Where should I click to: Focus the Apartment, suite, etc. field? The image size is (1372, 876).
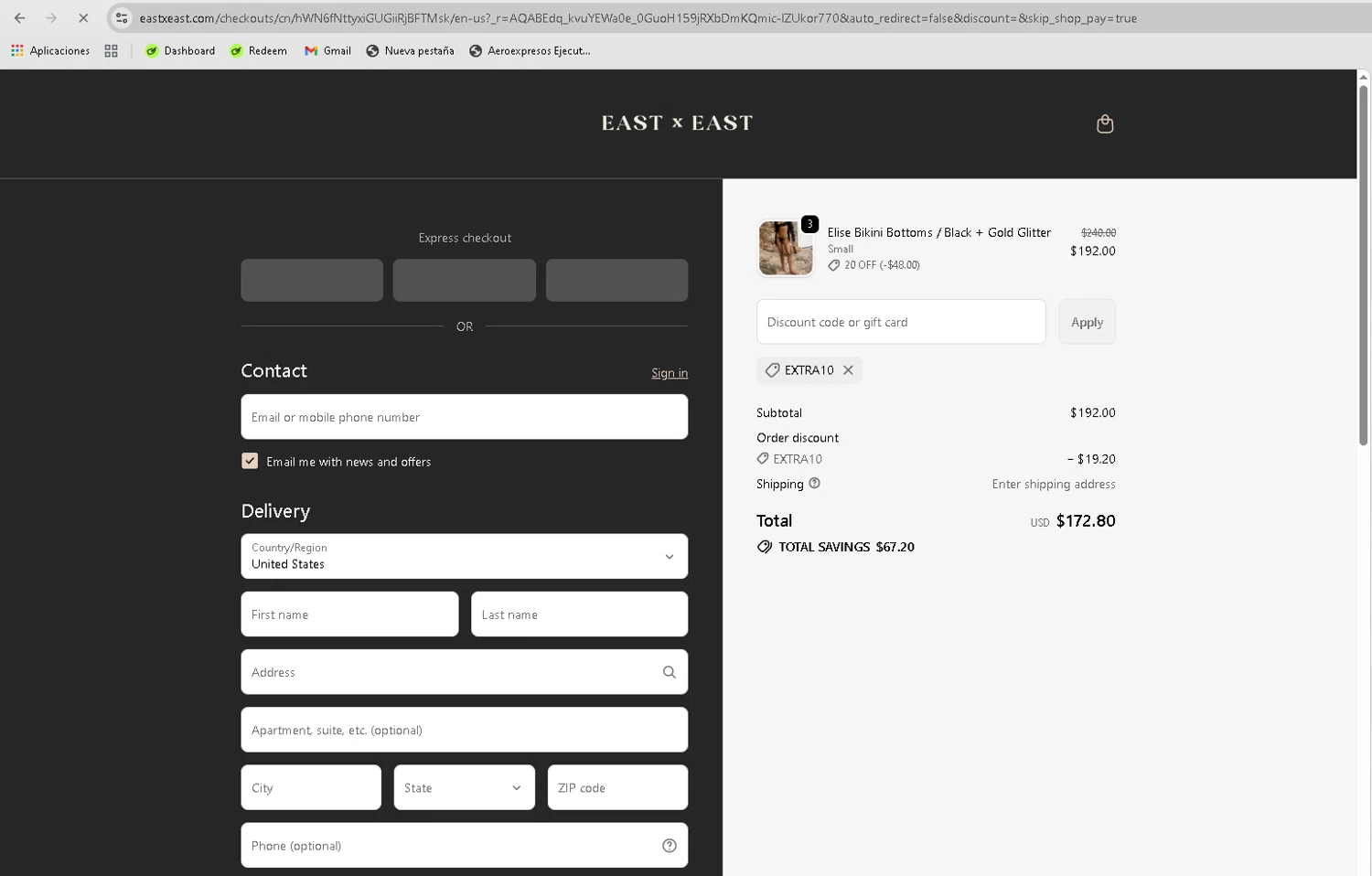coord(465,730)
